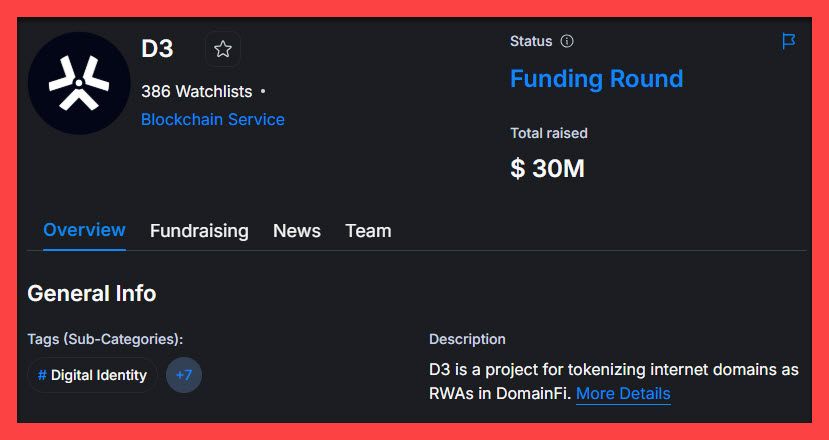829x440 pixels.
Task: Click the Funding Round status text
Action: 597,79
